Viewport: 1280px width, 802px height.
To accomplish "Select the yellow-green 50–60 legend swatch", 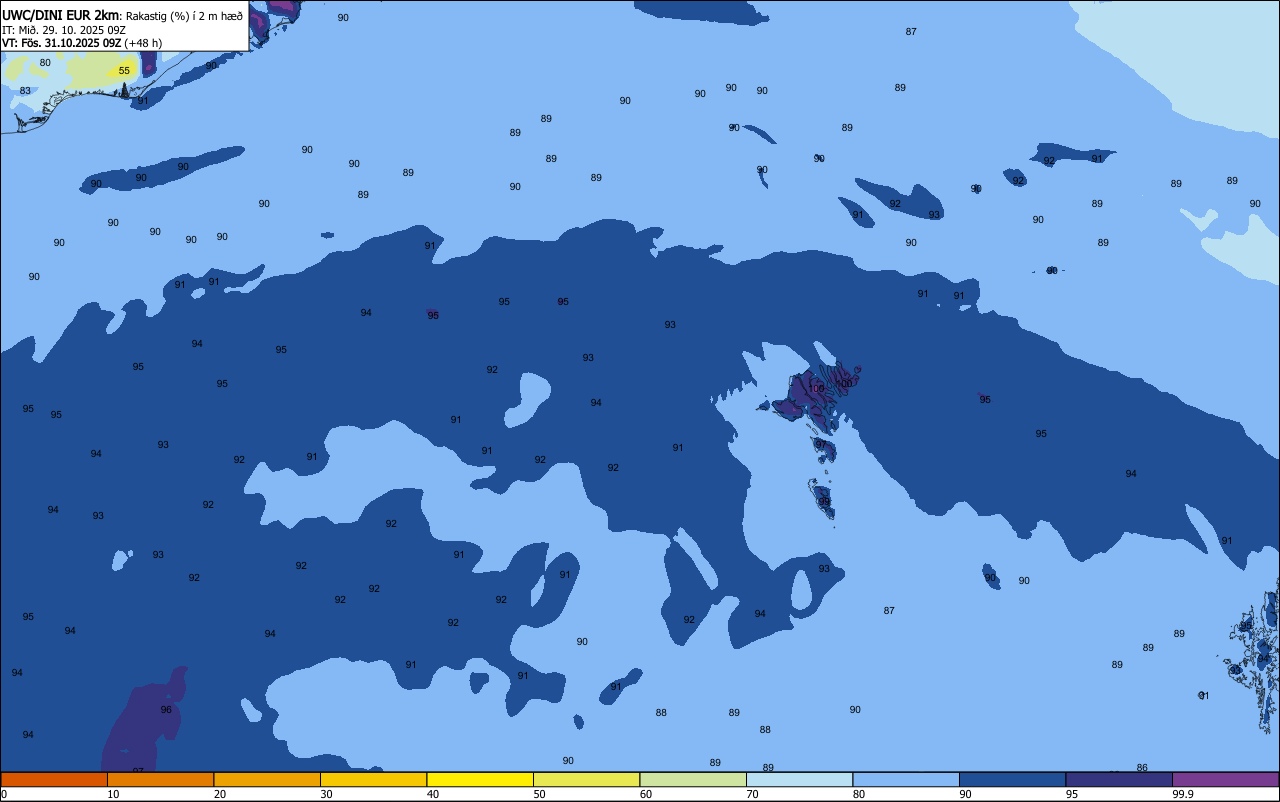I will pyautogui.click(x=586, y=779).
